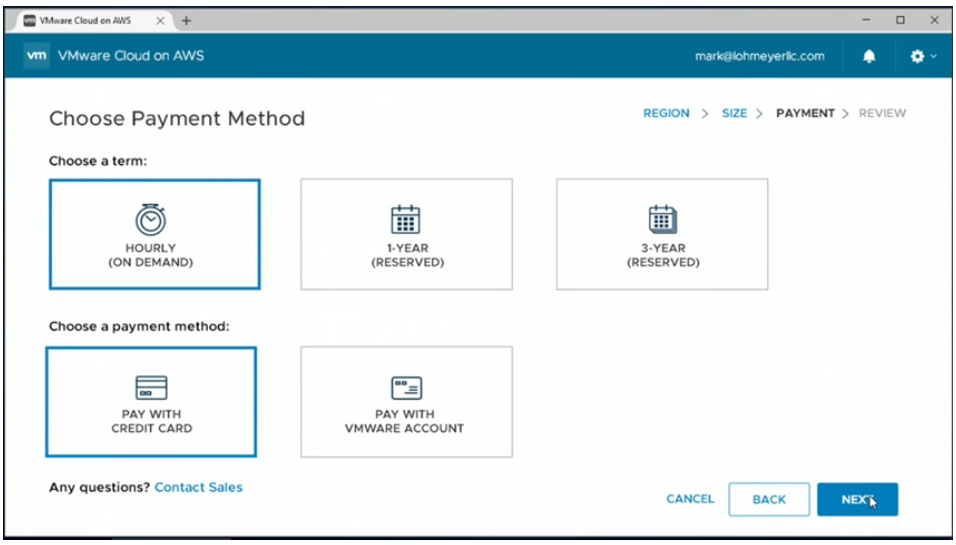Click the Choose Payment Method heading
The height and width of the screenshot is (545, 956).
[x=177, y=118]
